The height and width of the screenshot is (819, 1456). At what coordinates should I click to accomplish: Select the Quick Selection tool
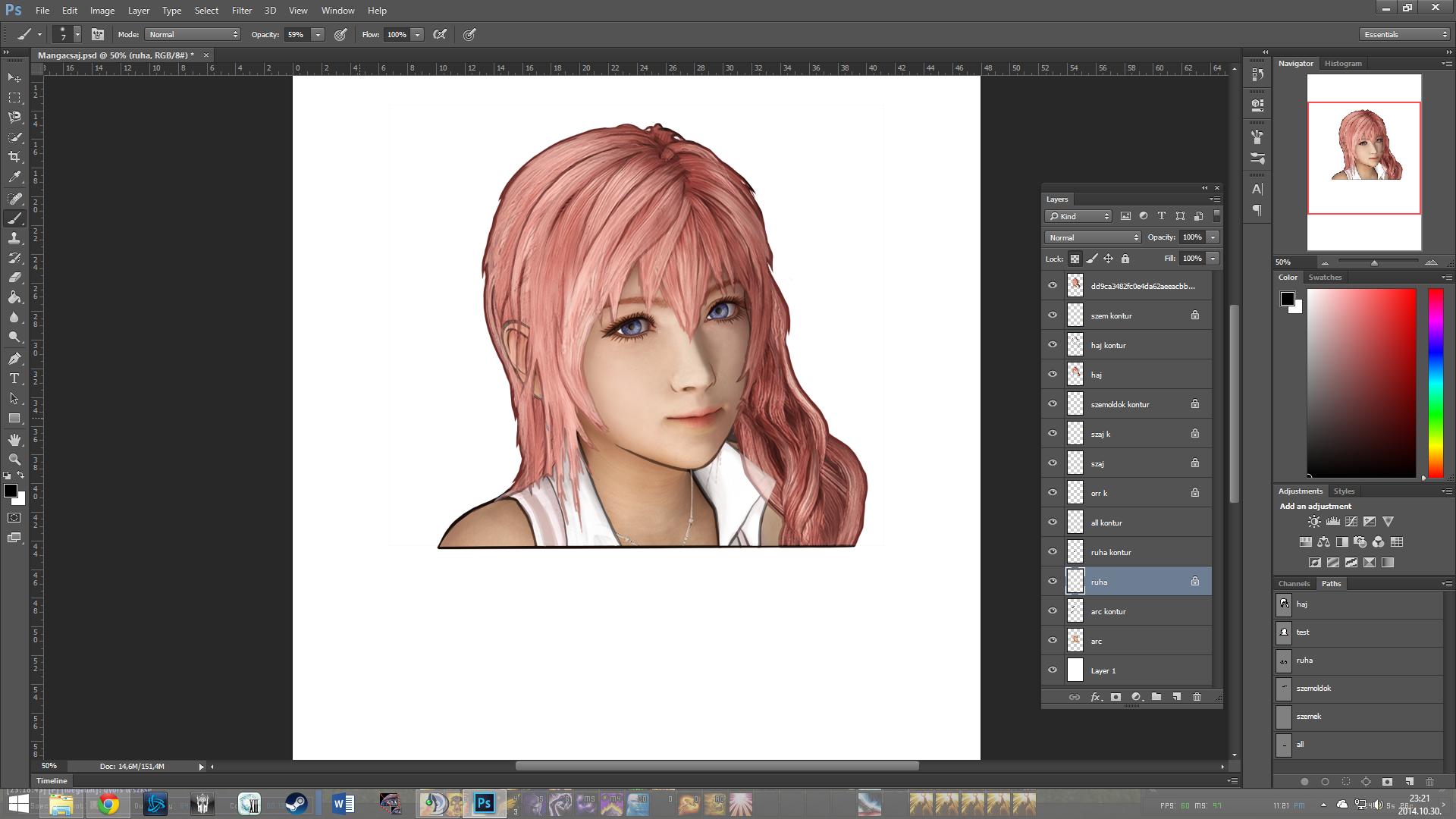pyautogui.click(x=14, y=137)
